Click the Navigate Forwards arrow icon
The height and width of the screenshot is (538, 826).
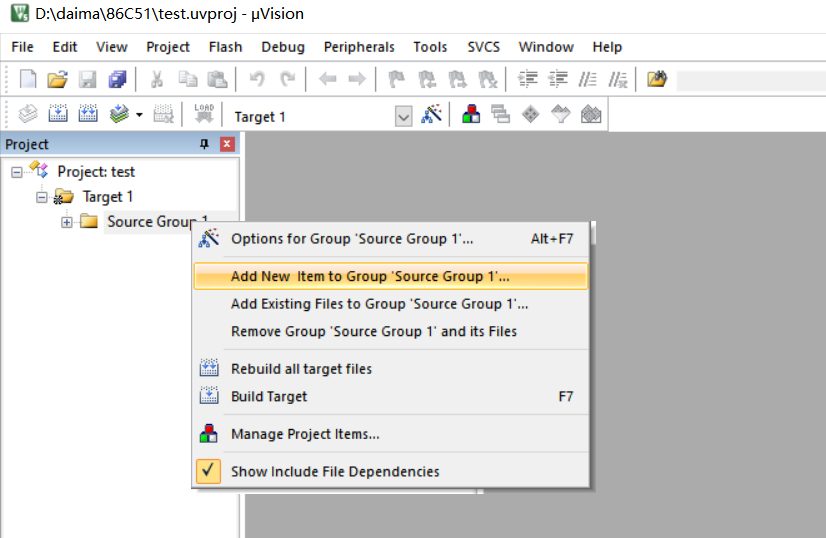click(357, 80)
